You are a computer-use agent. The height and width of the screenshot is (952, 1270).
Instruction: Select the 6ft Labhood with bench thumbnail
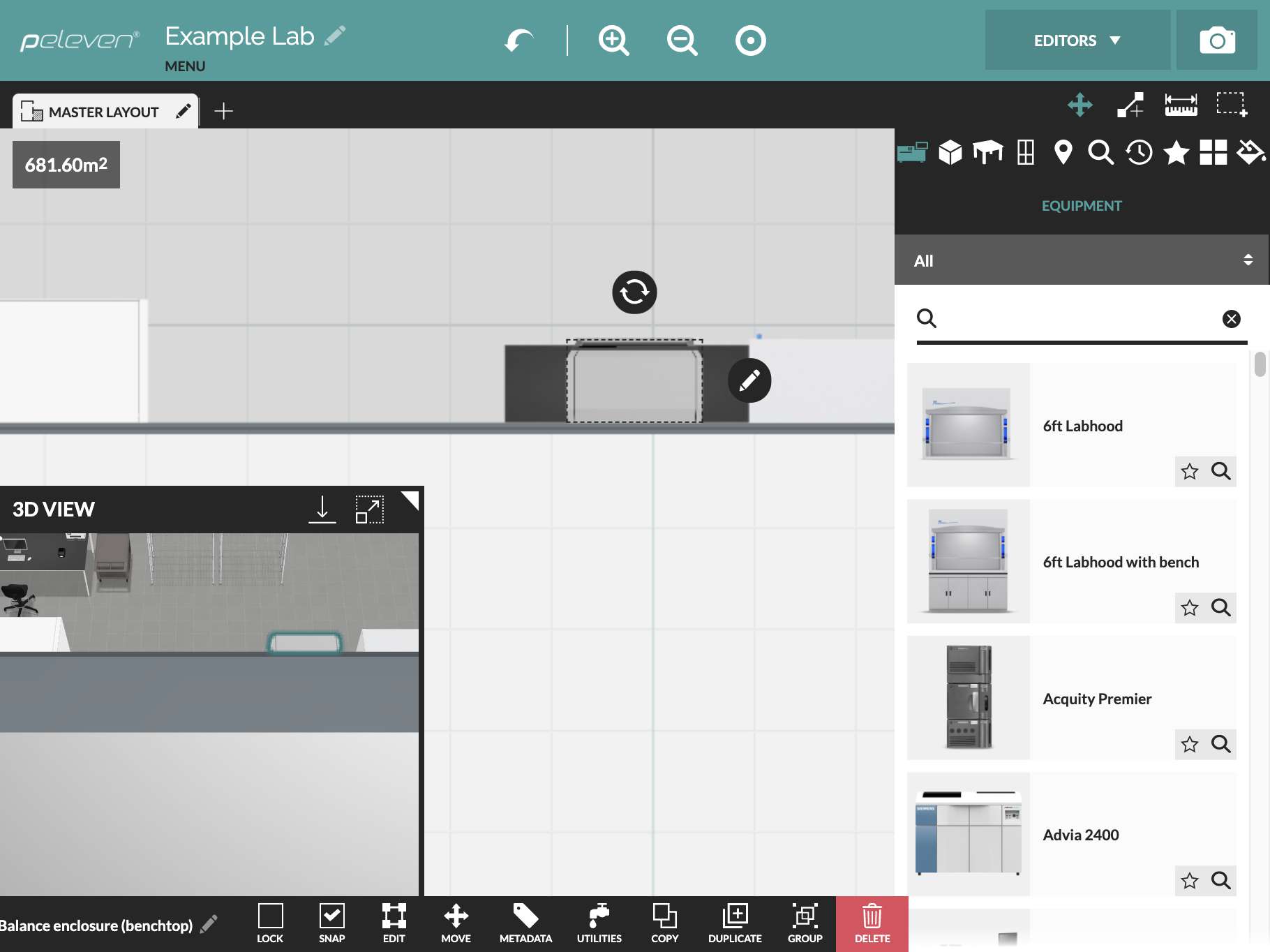[968, 561]
